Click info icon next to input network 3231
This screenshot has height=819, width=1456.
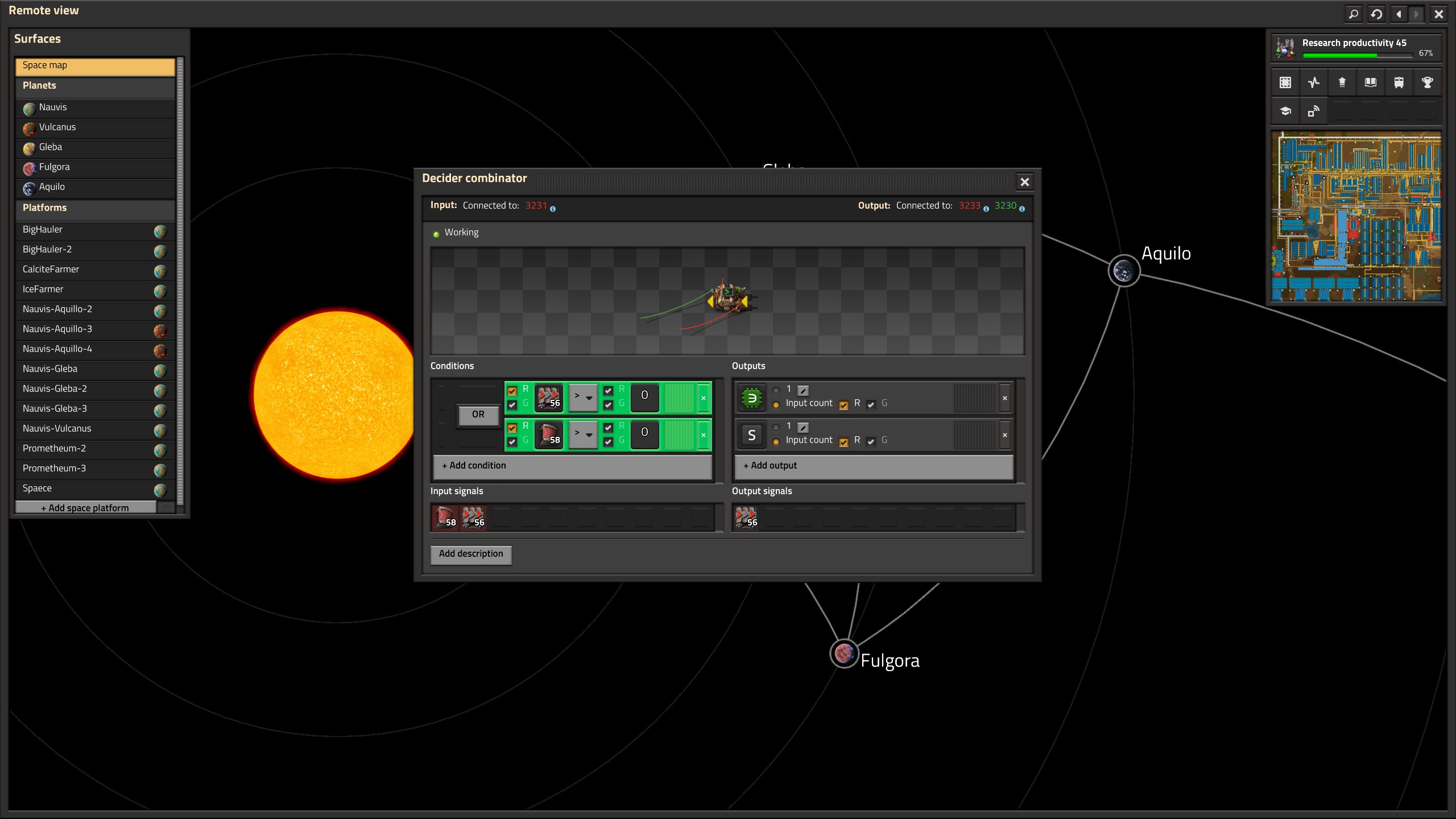pyautogui.click(x=553, y=209)
